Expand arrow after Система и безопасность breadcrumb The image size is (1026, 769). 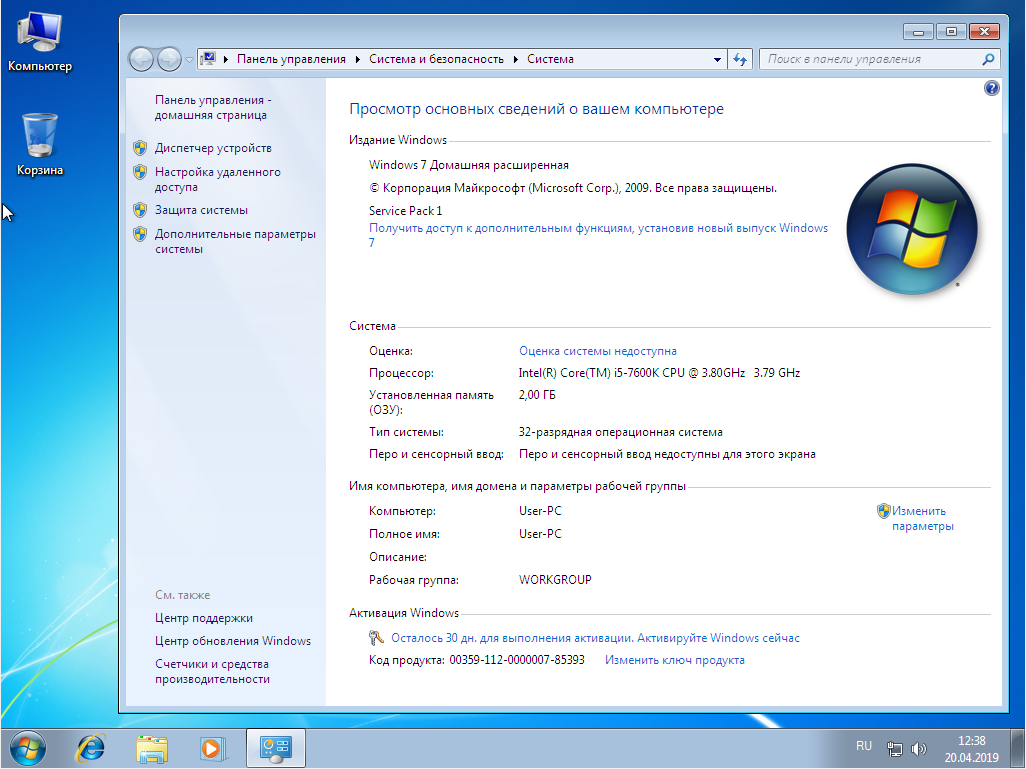(x=516, y=60)
